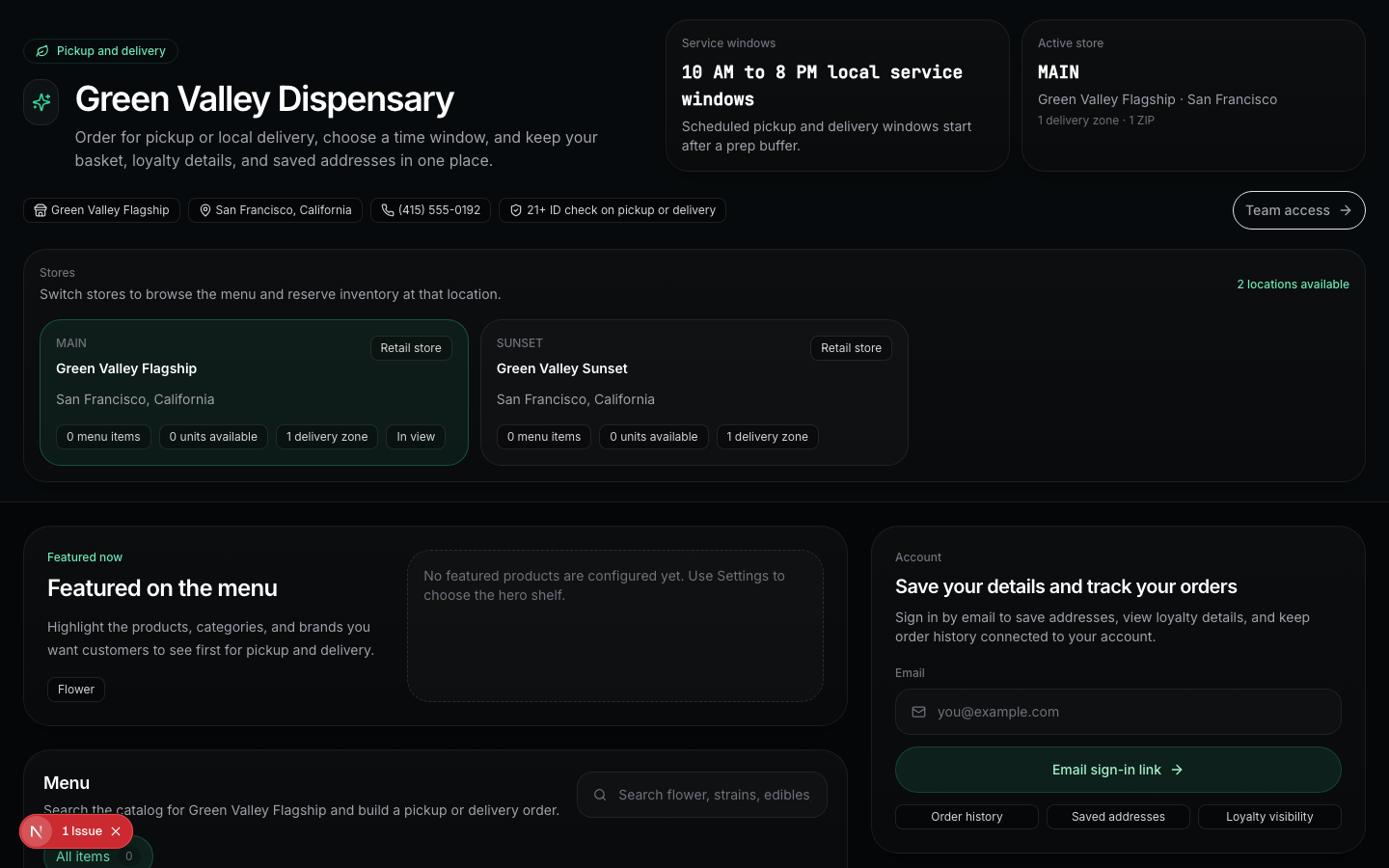Click the Pickup and delivery badge

pyautogui.click(x=100, y=51)
